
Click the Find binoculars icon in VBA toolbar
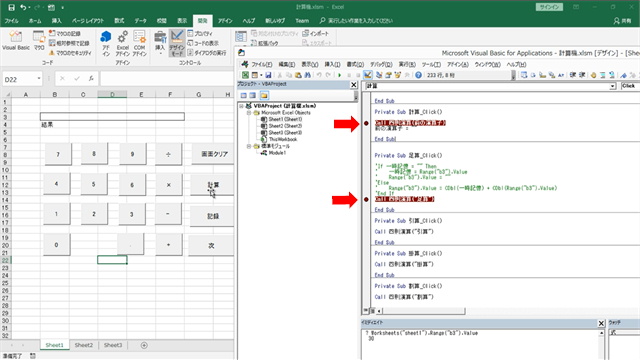coord(307,75)
